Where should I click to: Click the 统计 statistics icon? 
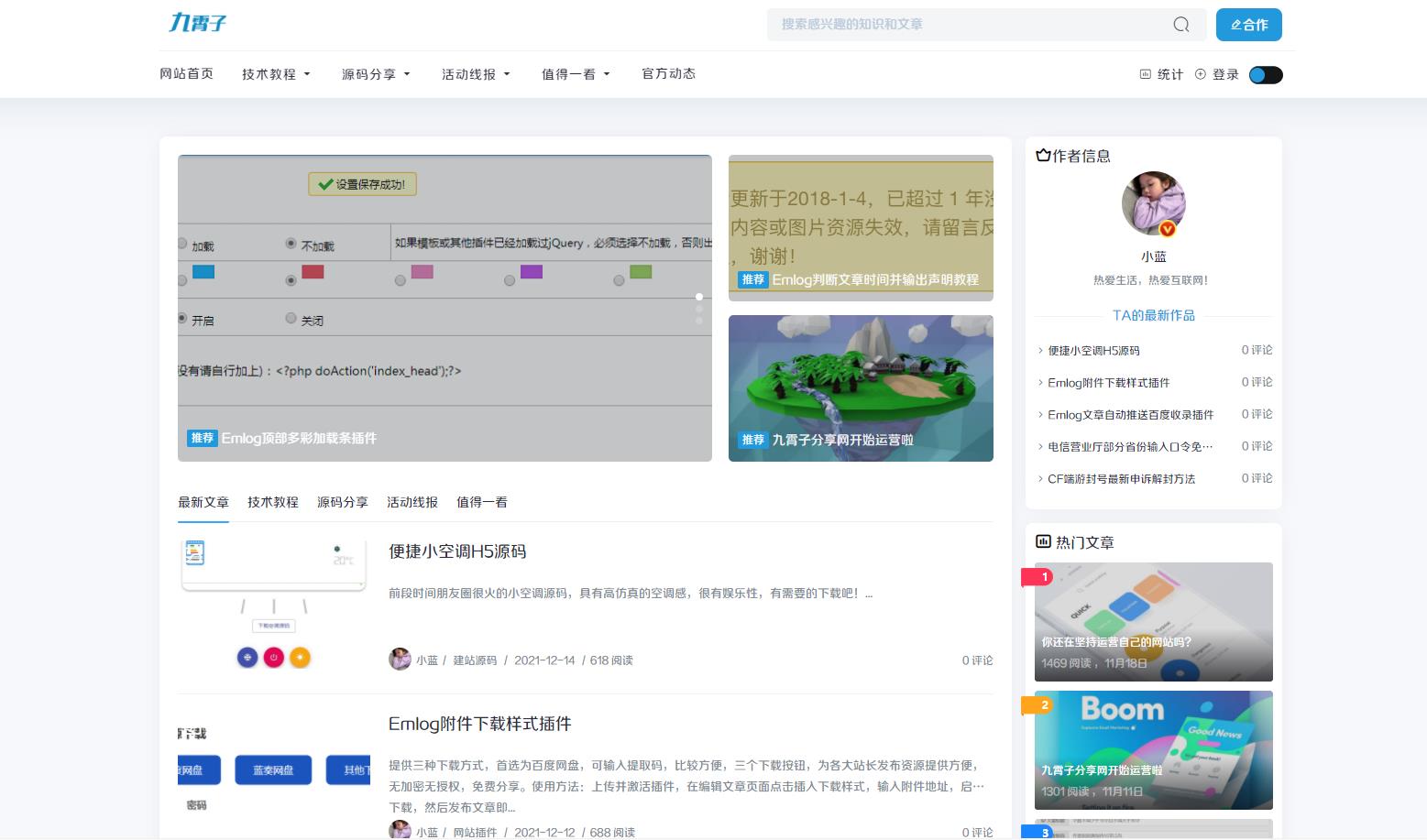[1146, 74]
